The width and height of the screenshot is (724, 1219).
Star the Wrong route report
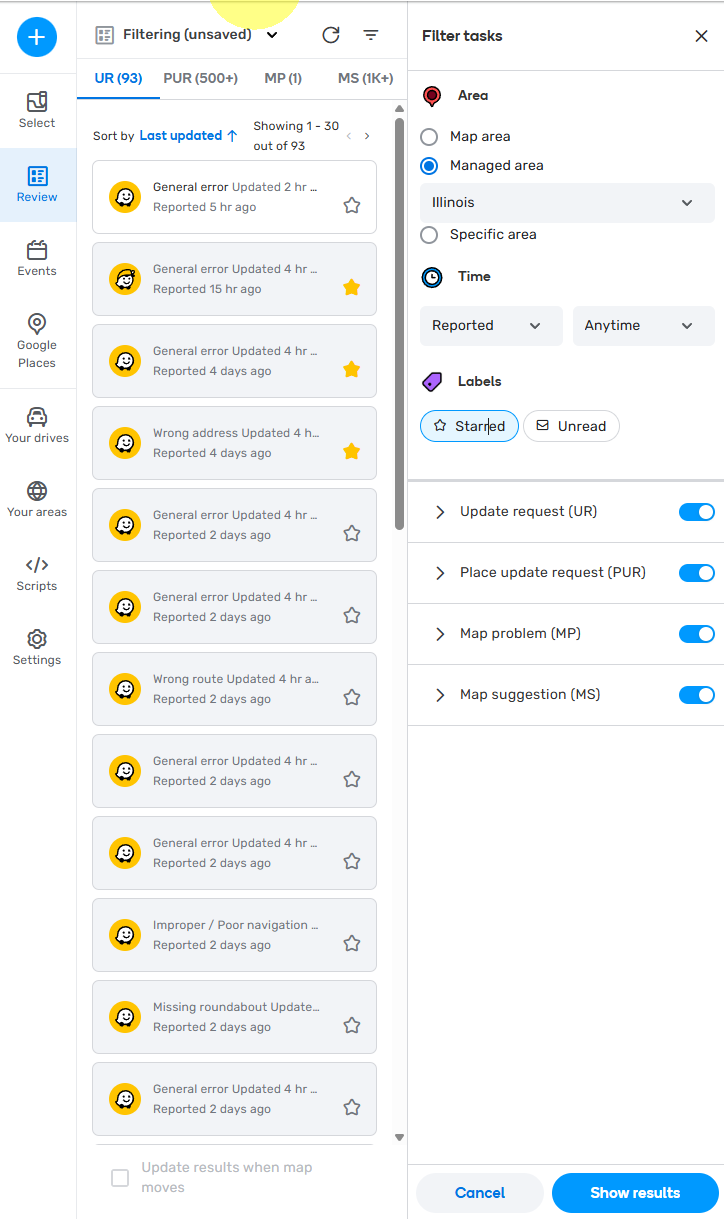[x=352, y=697]
